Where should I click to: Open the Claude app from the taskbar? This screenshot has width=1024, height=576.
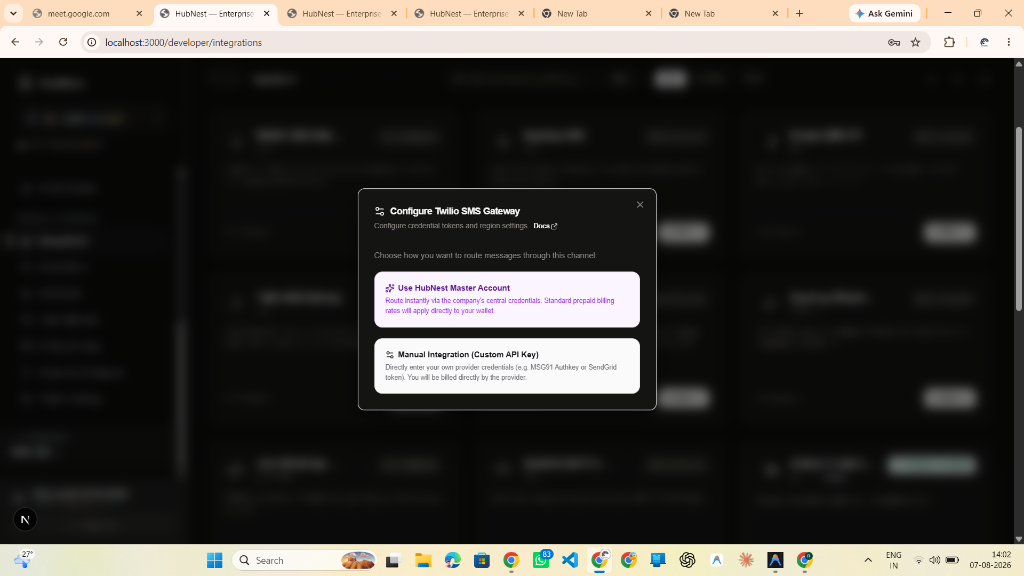coord(746,560)
